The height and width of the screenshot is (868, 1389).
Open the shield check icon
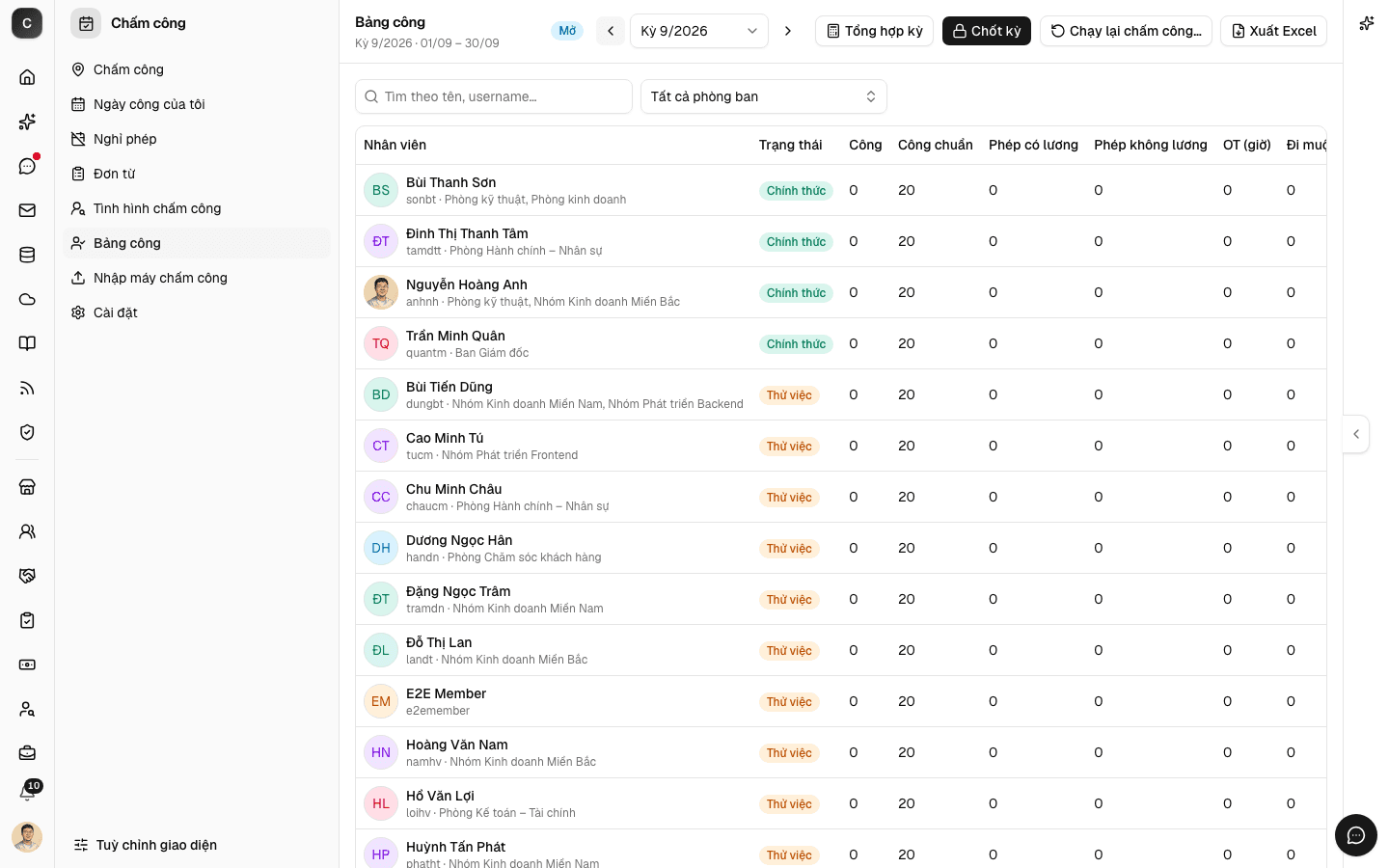27,432
